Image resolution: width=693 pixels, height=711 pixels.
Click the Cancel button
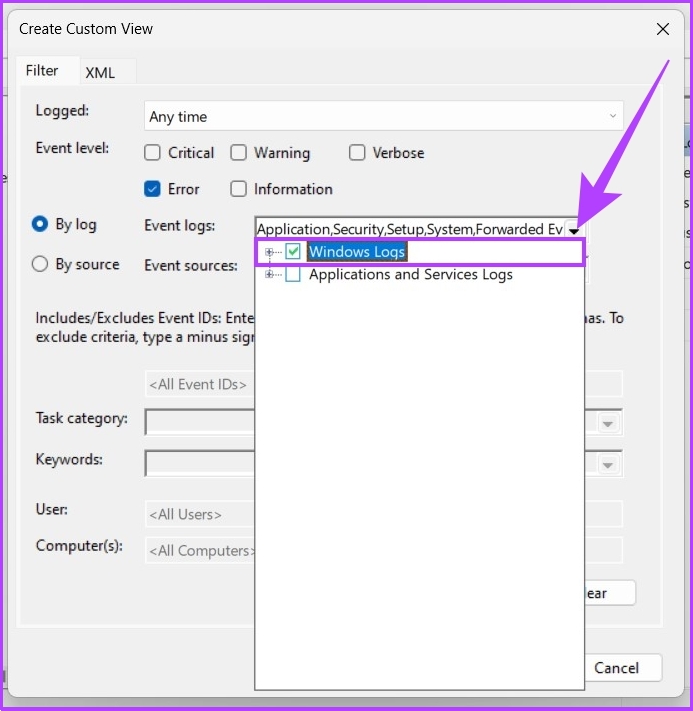[623, 667]
